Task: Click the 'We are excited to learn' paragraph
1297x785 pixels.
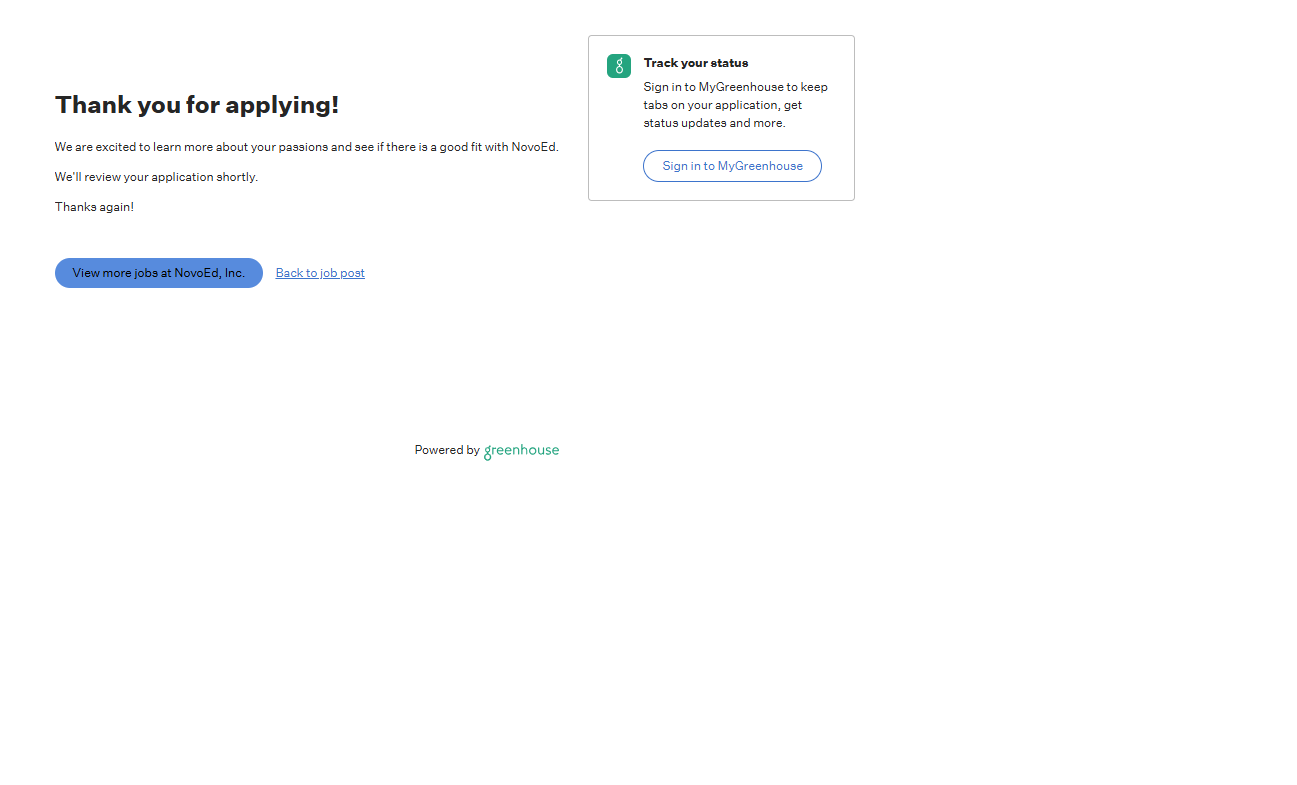Action: [x=306, y=147]
